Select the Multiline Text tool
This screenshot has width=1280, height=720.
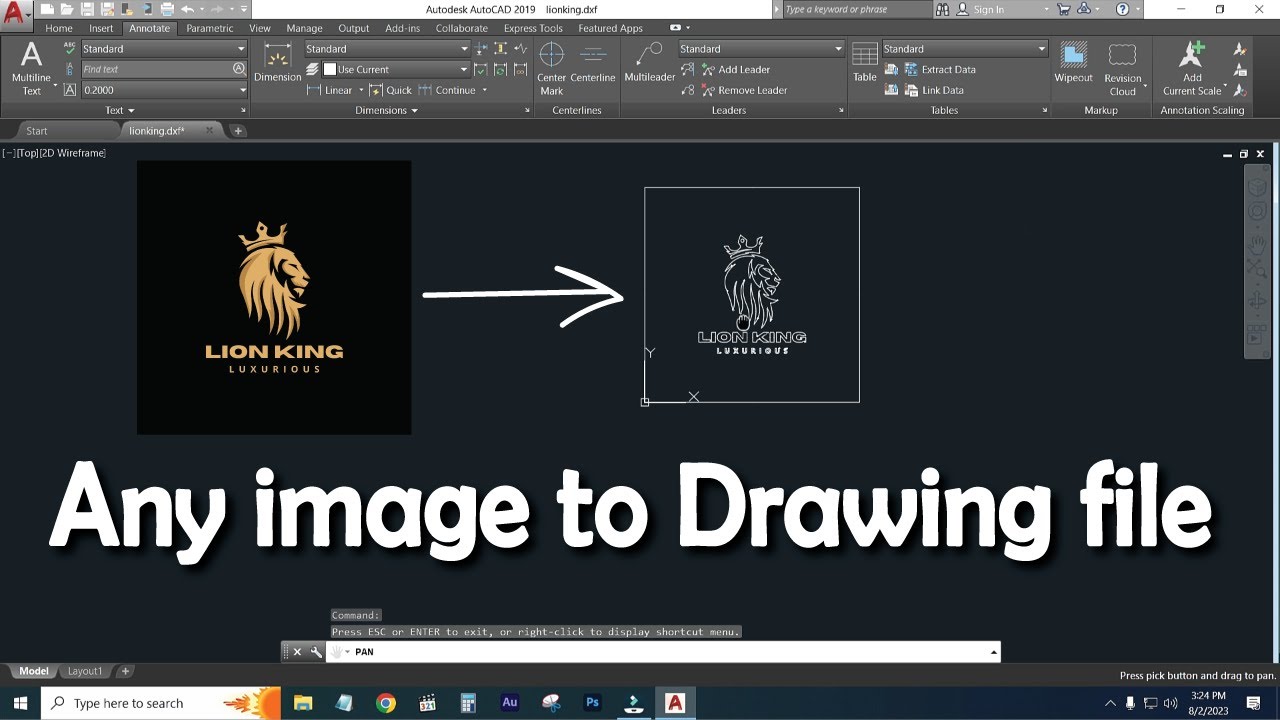[x=32, y=69]
